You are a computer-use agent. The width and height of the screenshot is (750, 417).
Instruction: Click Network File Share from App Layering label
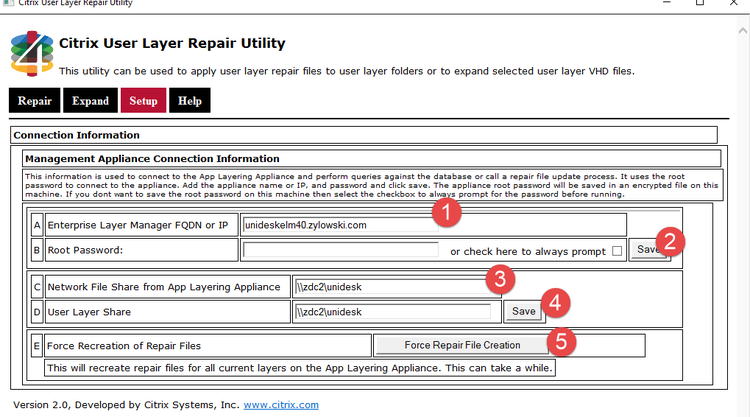pos(164,287)
